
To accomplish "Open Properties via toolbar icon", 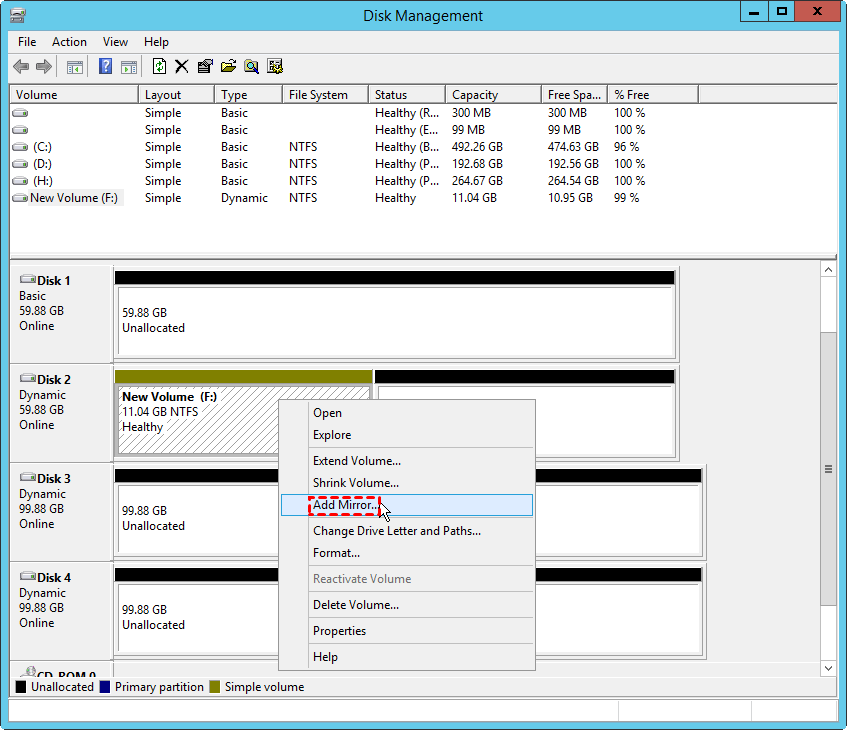I will pos(205,67).
